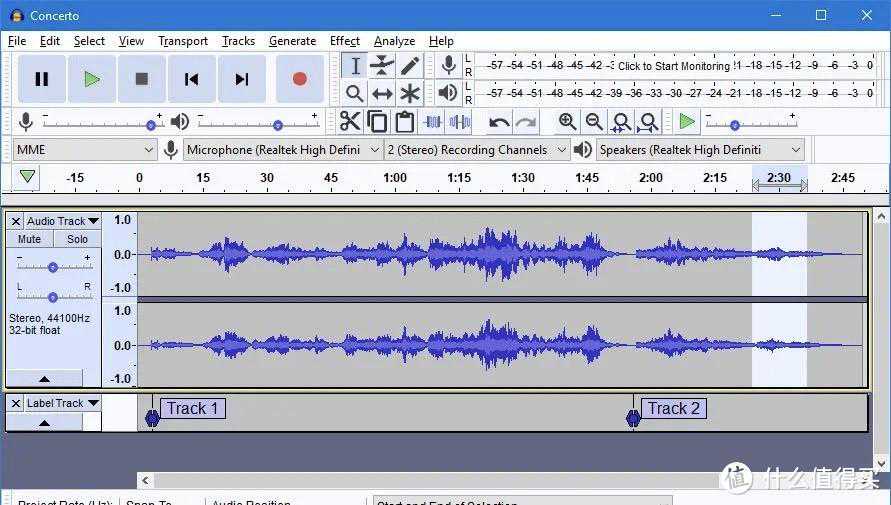Click the Track 2 label

[674, 408]
